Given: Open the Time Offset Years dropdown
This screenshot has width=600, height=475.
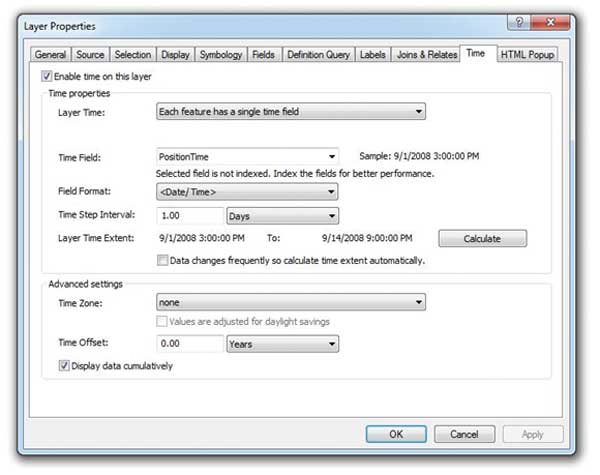Looking at the screenshot, I should pyautogui.click(x=282, y=344).
